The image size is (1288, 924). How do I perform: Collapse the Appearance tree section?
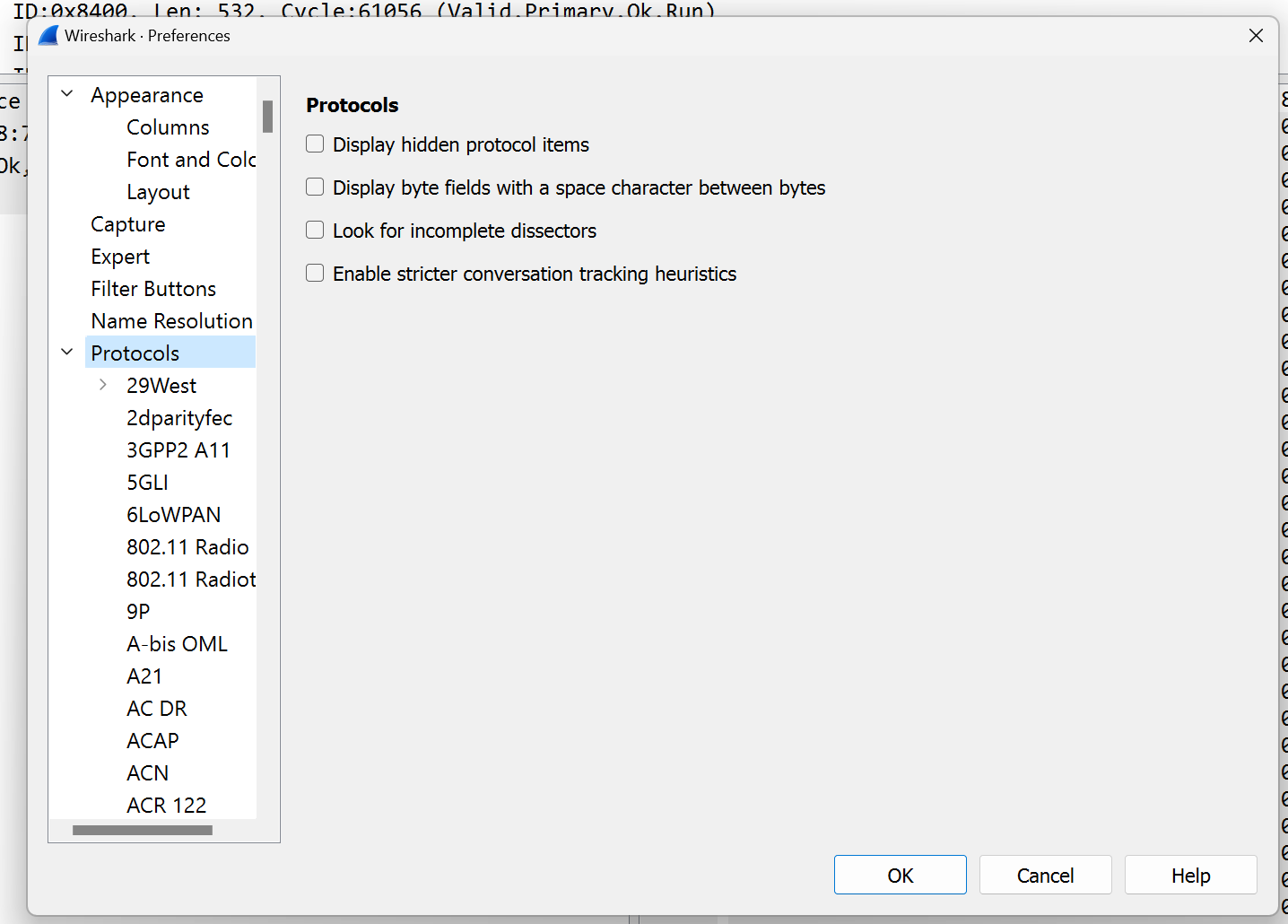pyautogui.click(x=67, y=94)
